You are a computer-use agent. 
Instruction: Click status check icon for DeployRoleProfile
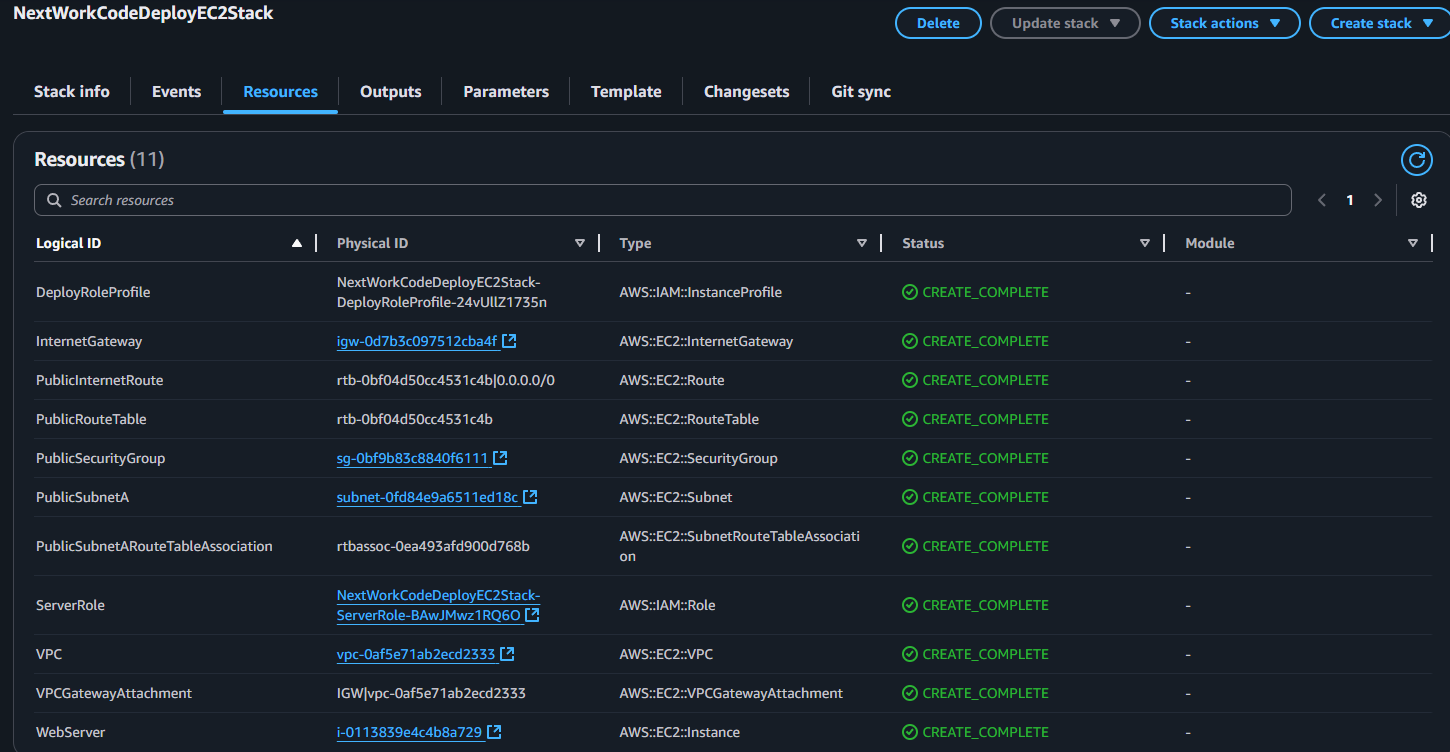coord(910,292)
